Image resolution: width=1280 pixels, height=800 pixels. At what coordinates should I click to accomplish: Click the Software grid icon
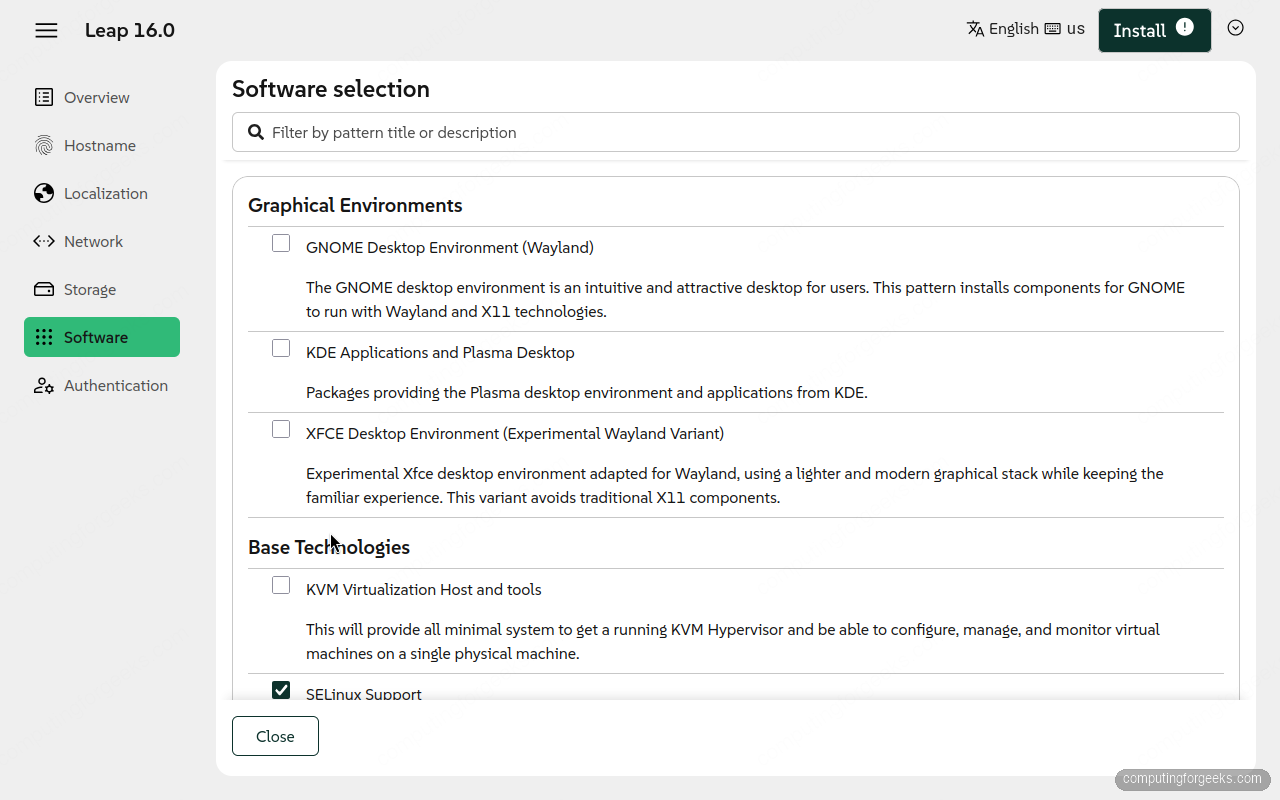(x=44, y=337)
